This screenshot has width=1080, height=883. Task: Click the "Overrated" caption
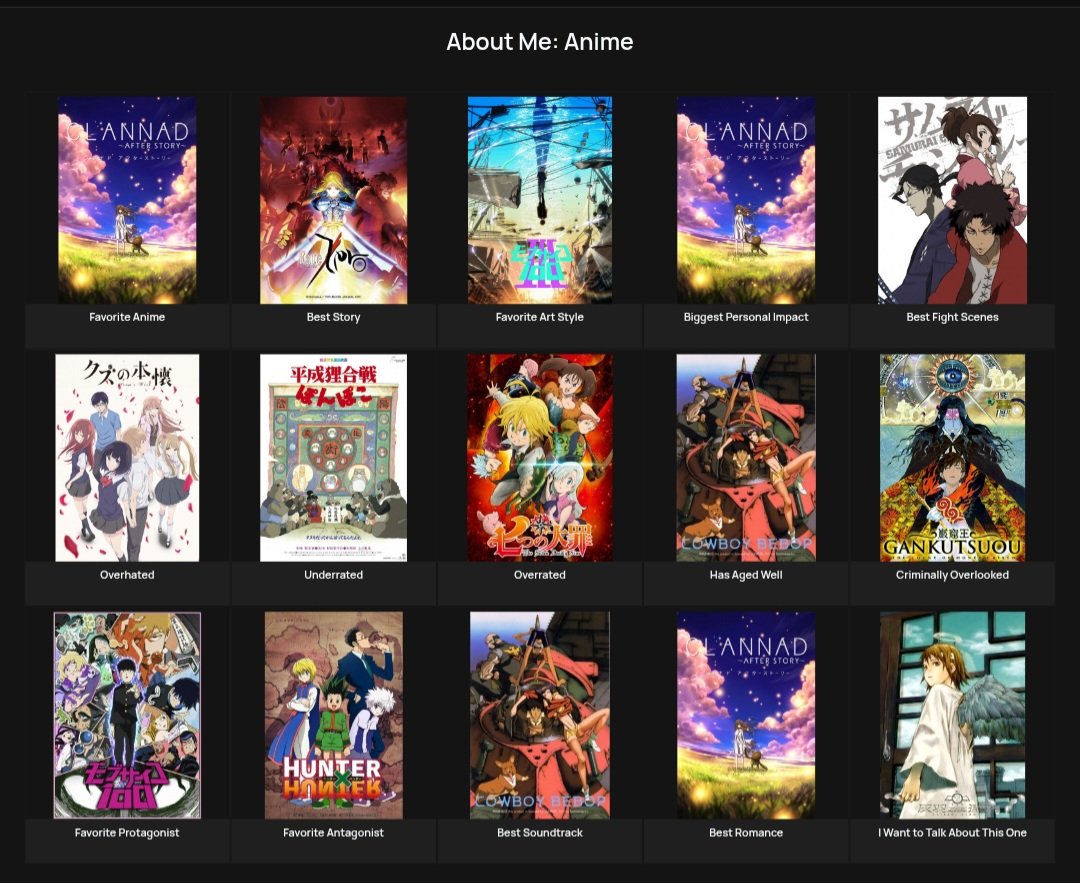pyautogui.click(x=540, y=574)
